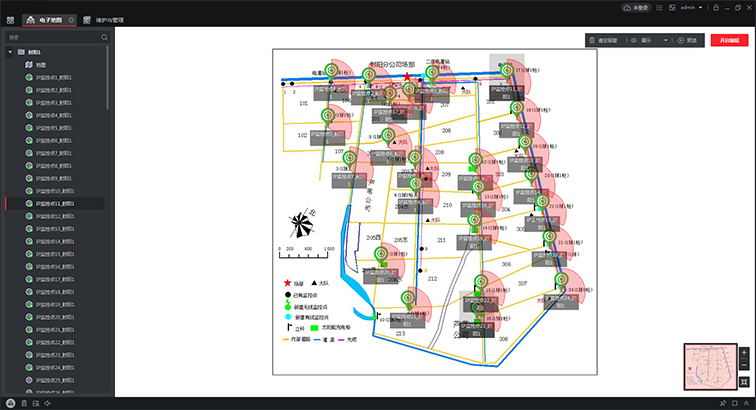Viewport: 756px width, 410px height.
Task: Type in the sidebar search field
Action: [50, 37]
